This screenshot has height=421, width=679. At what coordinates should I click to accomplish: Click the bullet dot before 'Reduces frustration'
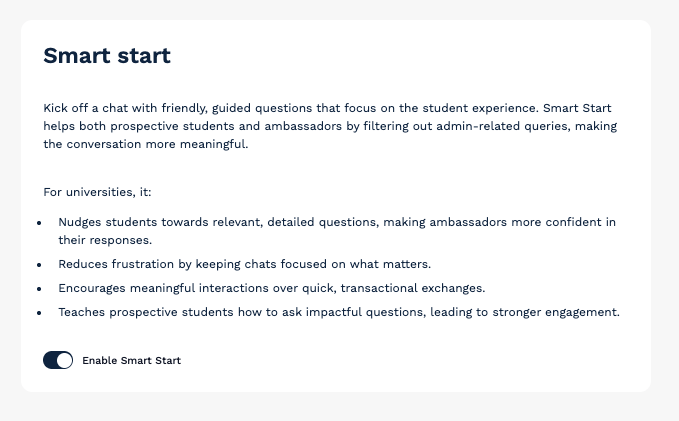point(39,265)
